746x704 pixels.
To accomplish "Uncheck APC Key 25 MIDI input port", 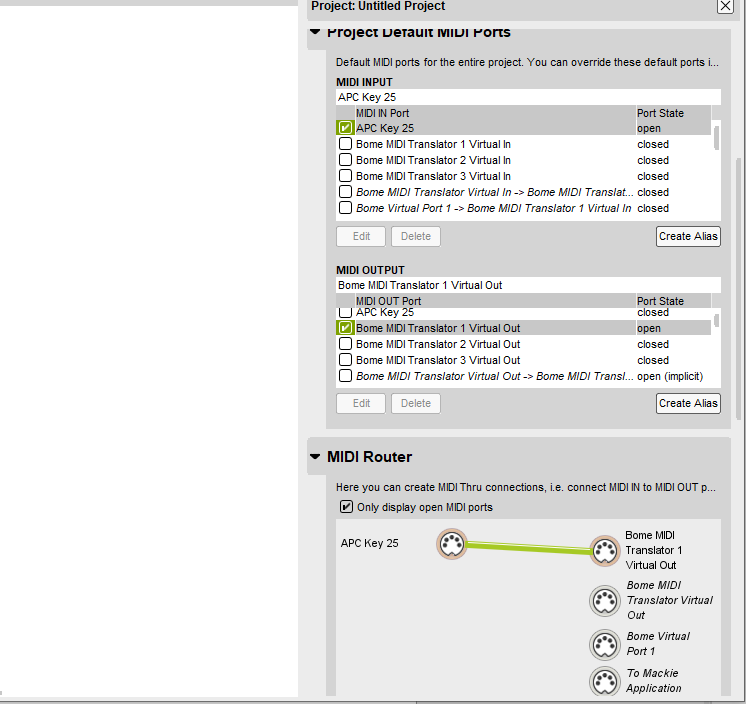I will pos(345,127).
